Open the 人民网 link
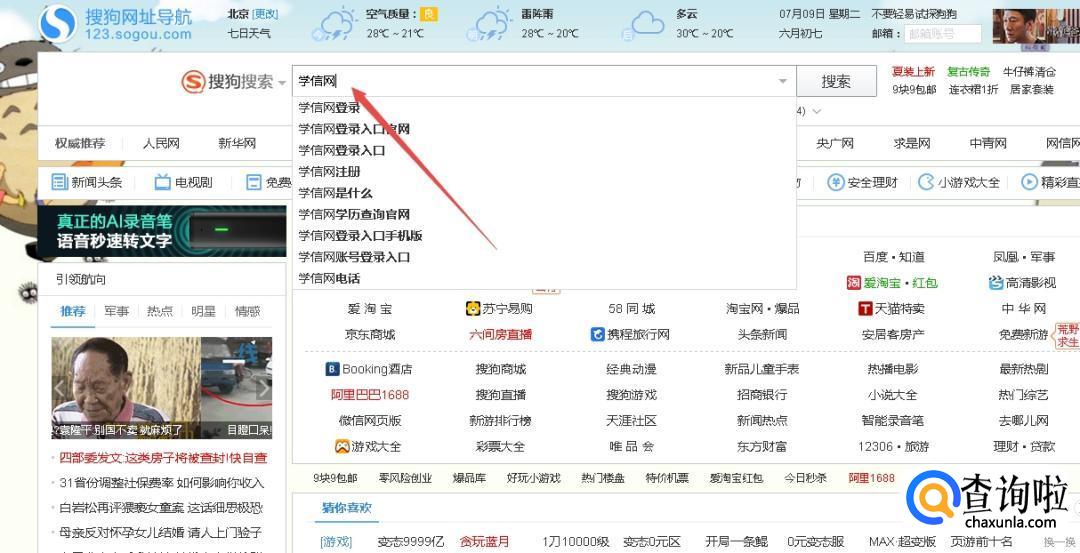The image size is (1080, 553). click(161, 143)
